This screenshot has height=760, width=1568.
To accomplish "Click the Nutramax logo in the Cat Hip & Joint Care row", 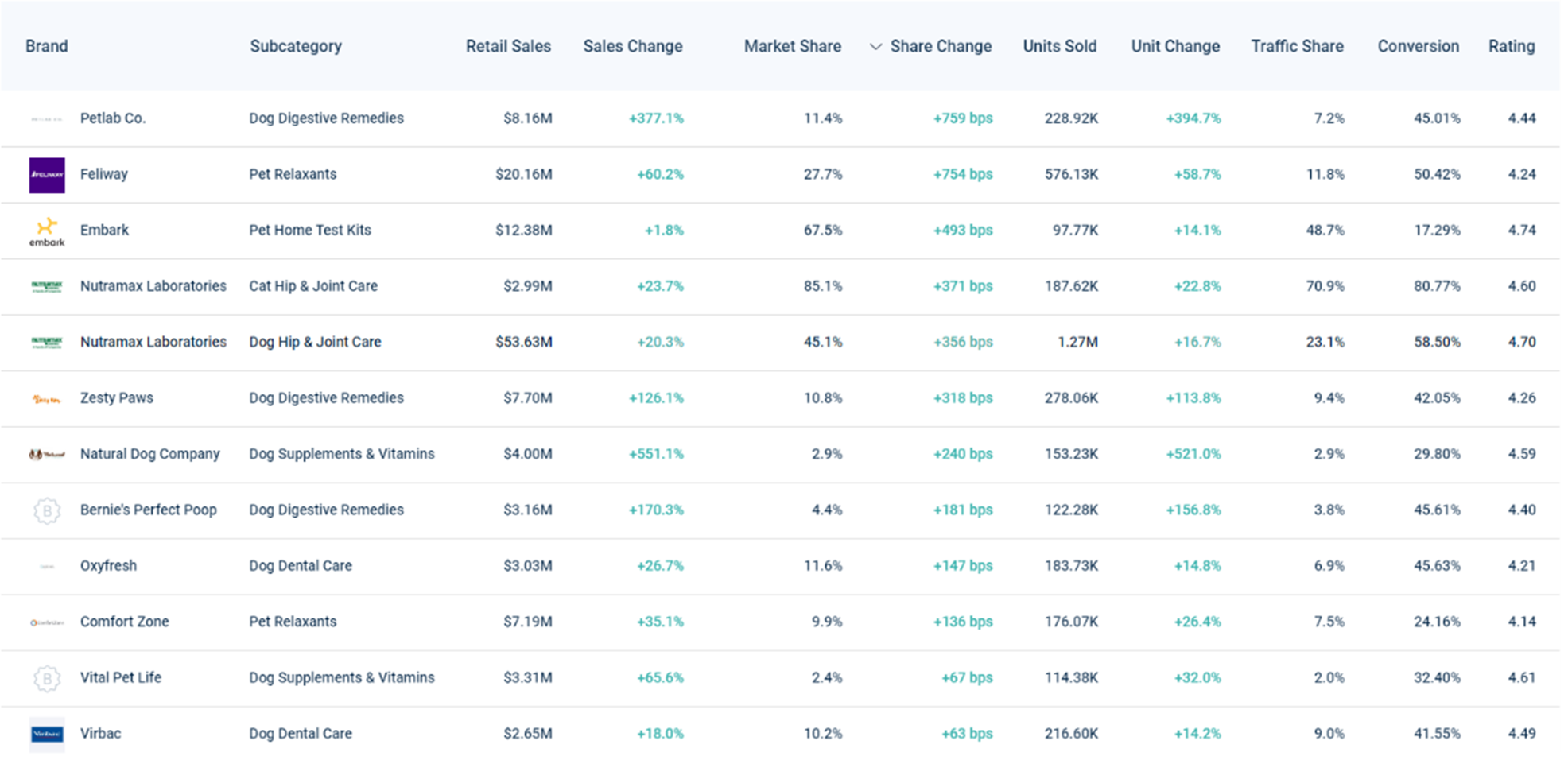I will 47,287.
